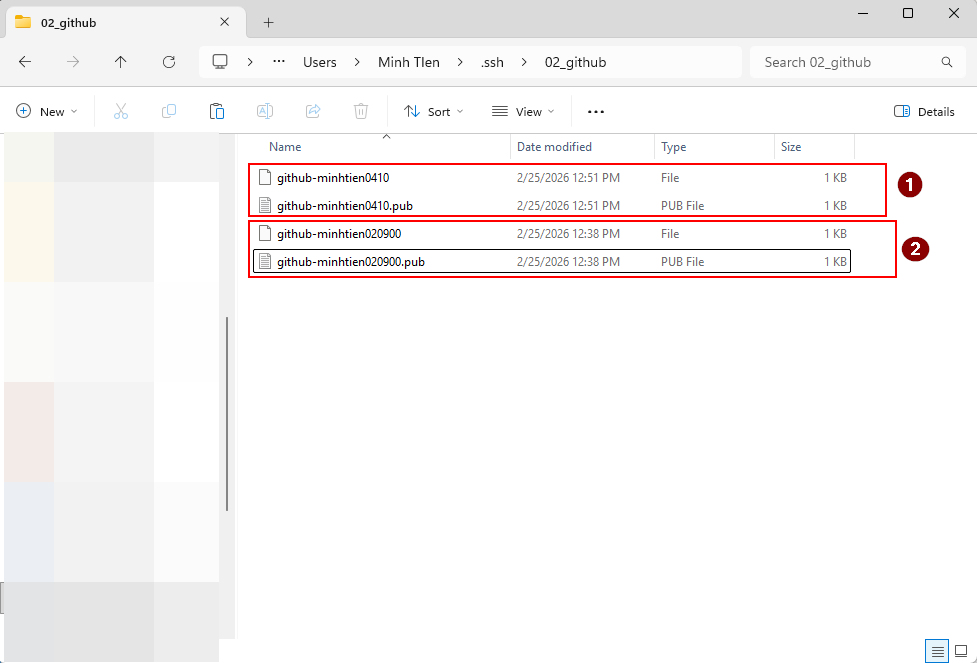
Task: Go up one folder level
Action: [x=121, y=62]
